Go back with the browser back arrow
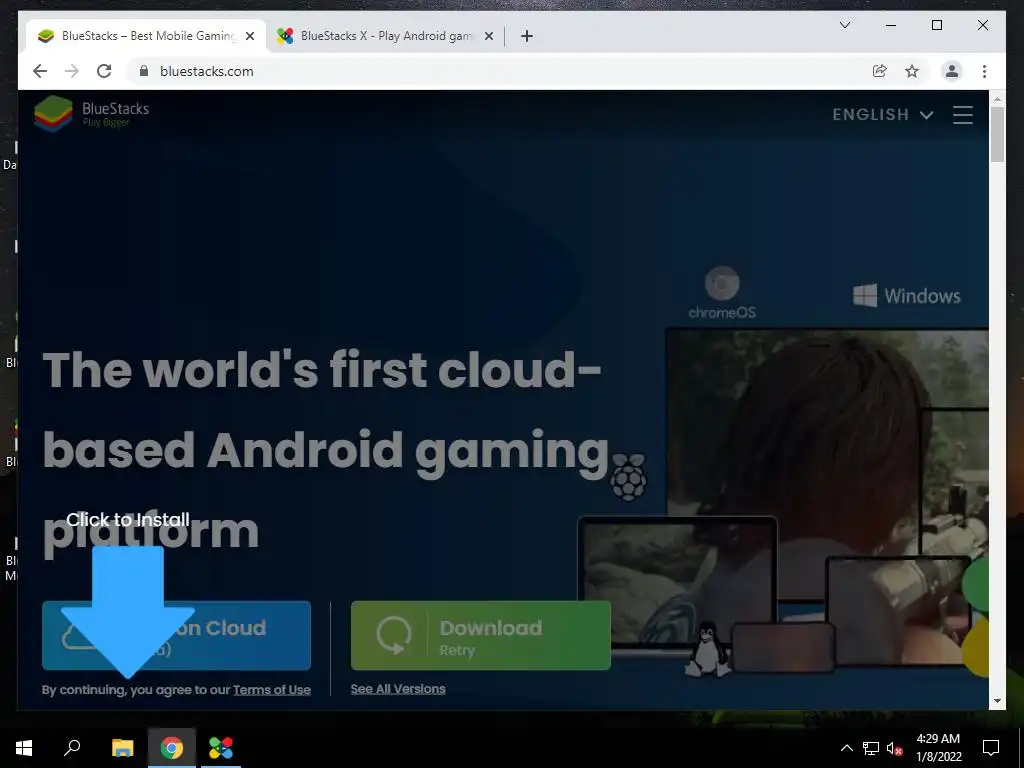The image size is (1024, 768). (x=40, y=71)
